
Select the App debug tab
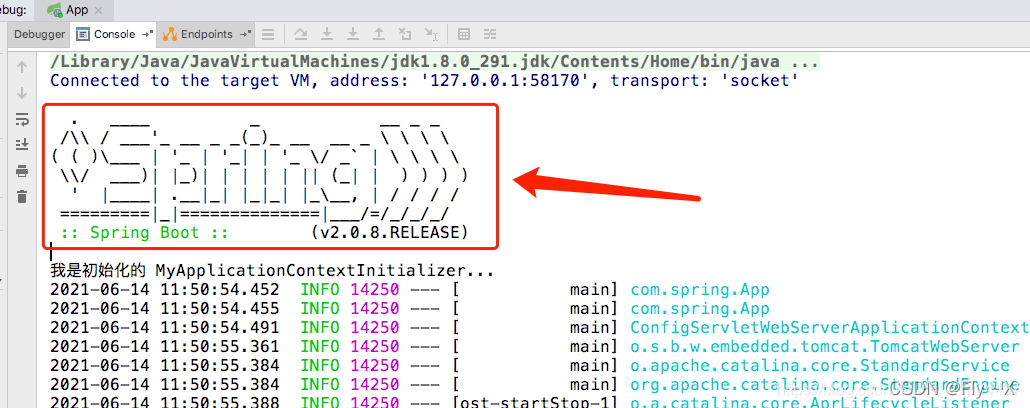(75, 10)
